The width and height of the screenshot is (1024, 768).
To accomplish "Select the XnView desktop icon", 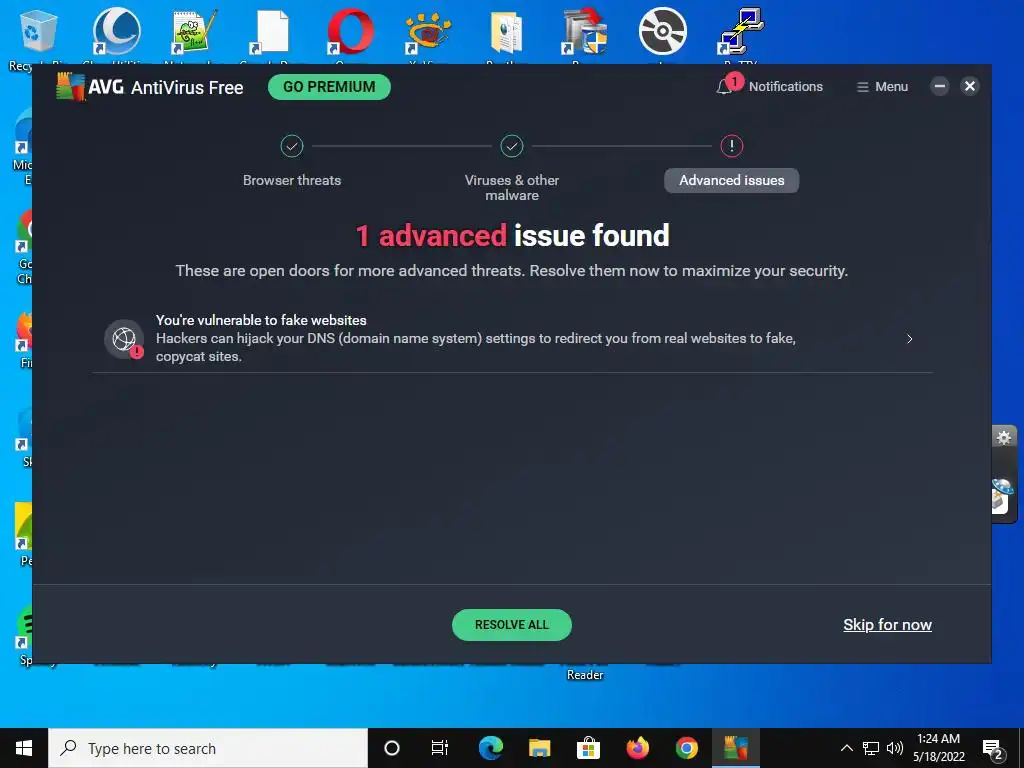I will click(428, 34).
